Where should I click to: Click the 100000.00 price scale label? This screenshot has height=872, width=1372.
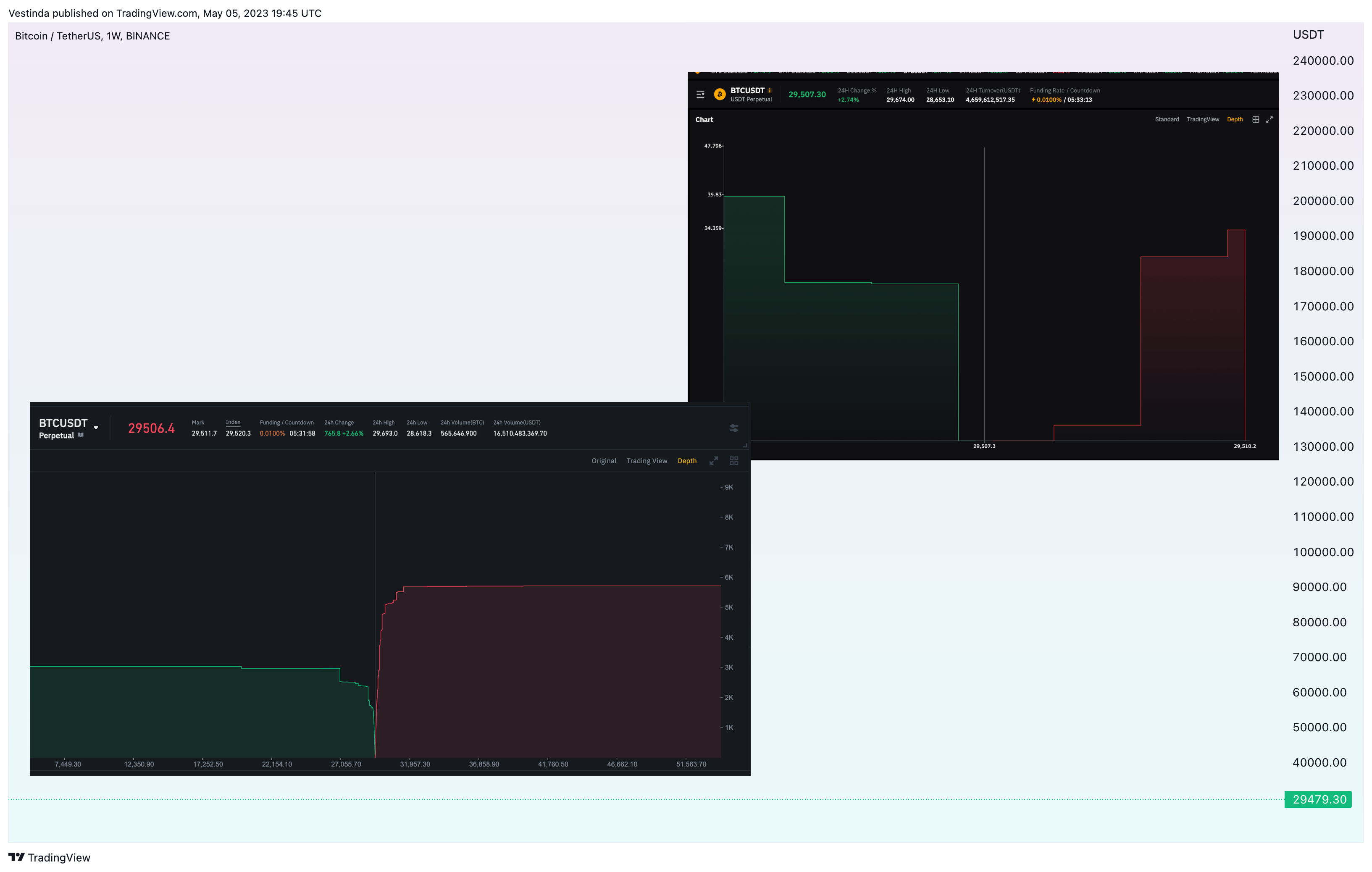[x=1323, y=552]
